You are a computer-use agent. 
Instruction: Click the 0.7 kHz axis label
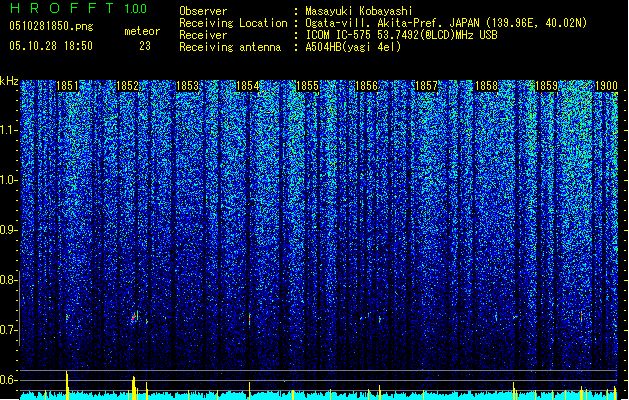click(x=9, y=330)
